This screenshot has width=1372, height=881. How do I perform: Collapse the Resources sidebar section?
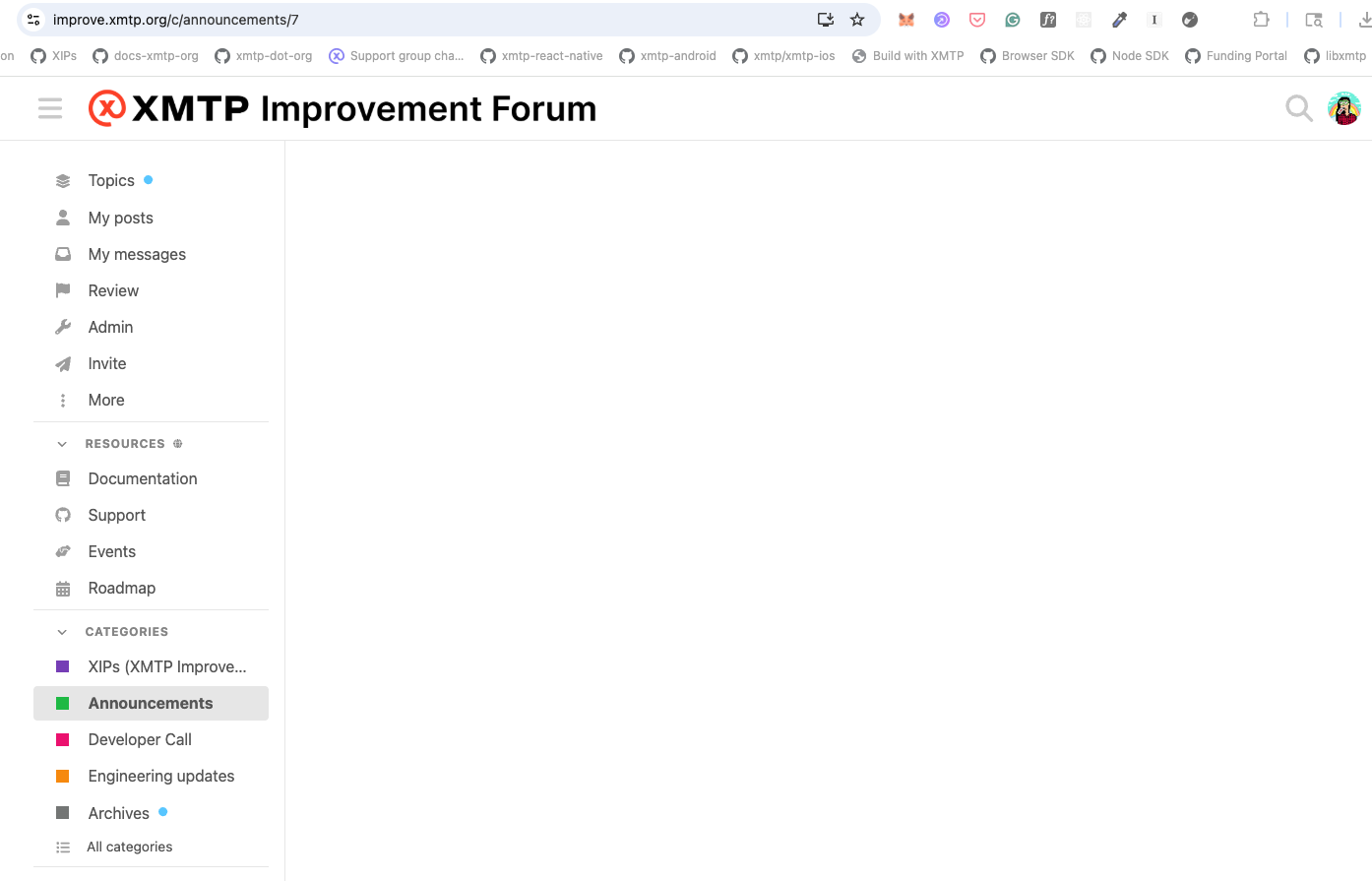[x=62, y=444]
